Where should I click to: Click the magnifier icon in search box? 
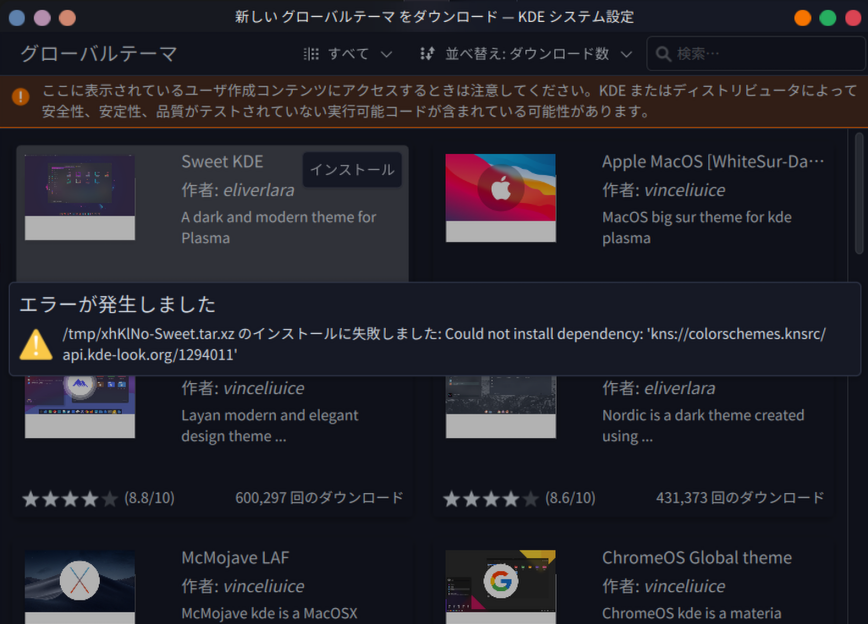click(663, 54)
